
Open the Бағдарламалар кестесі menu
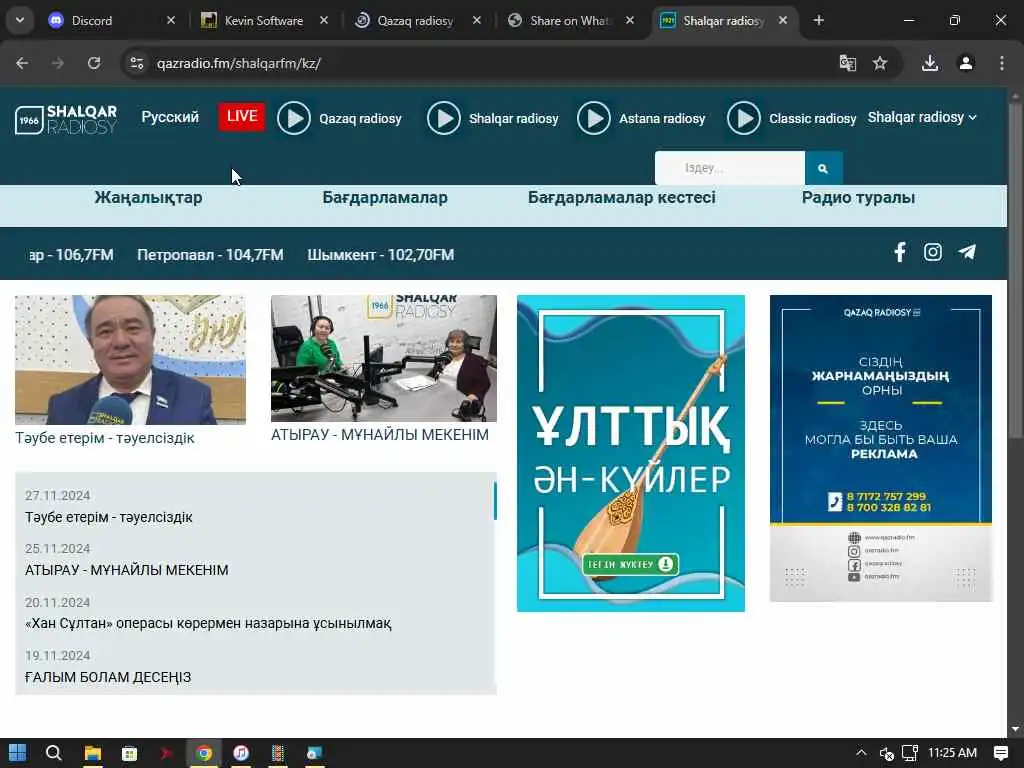622,197
